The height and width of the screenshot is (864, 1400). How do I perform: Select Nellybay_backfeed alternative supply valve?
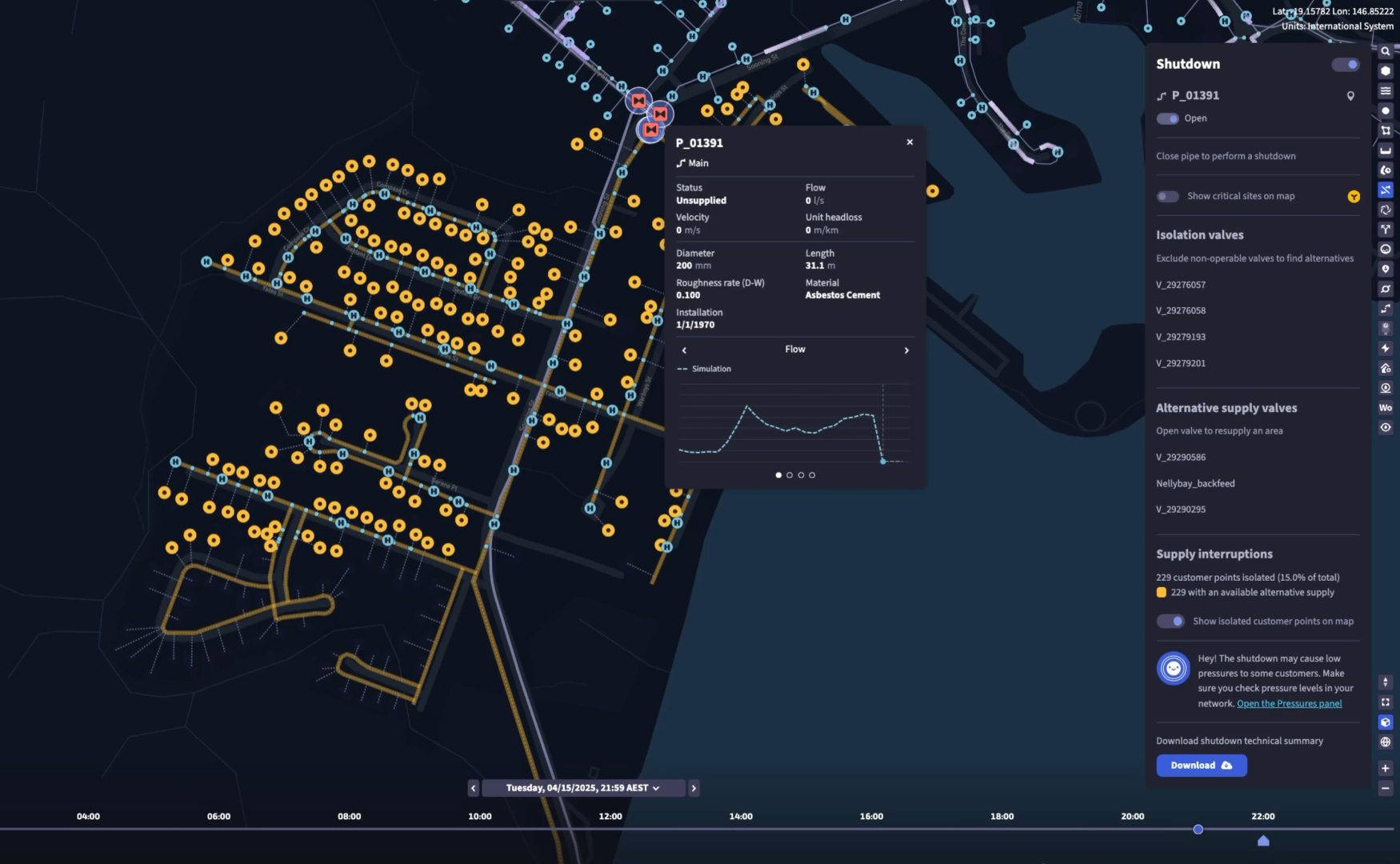pos(1195,483)
